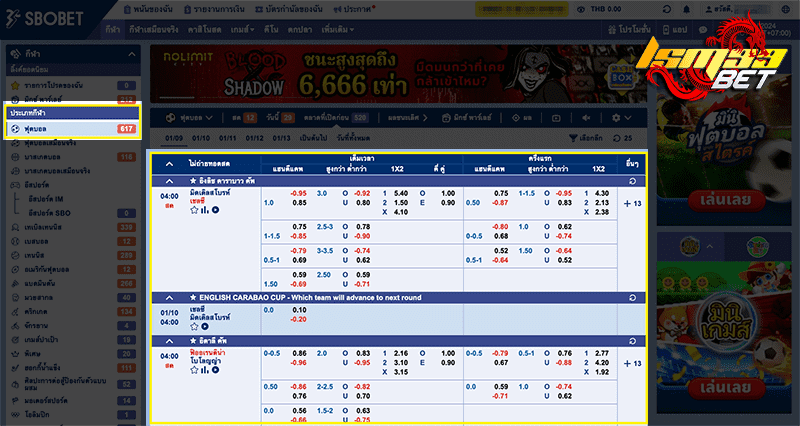Open the financial report (รายงานการเงิน) link
The image size is (800, 426).
click(x=214, y=9)
